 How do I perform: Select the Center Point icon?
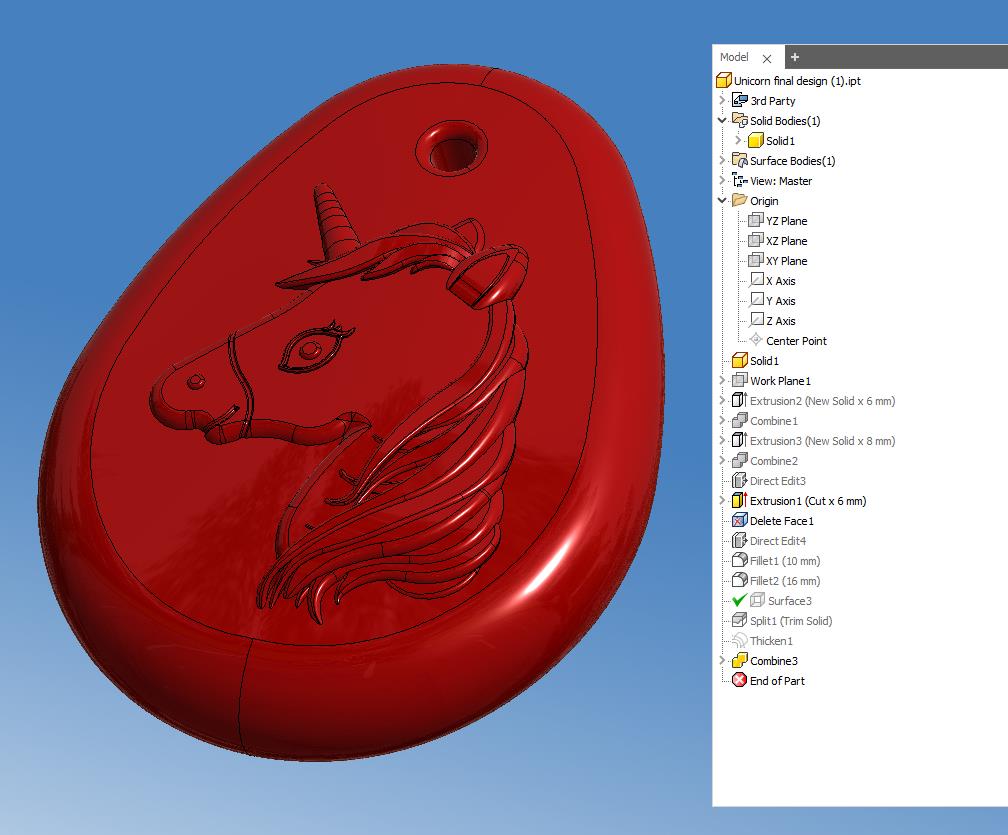click(x=756, y=340)
